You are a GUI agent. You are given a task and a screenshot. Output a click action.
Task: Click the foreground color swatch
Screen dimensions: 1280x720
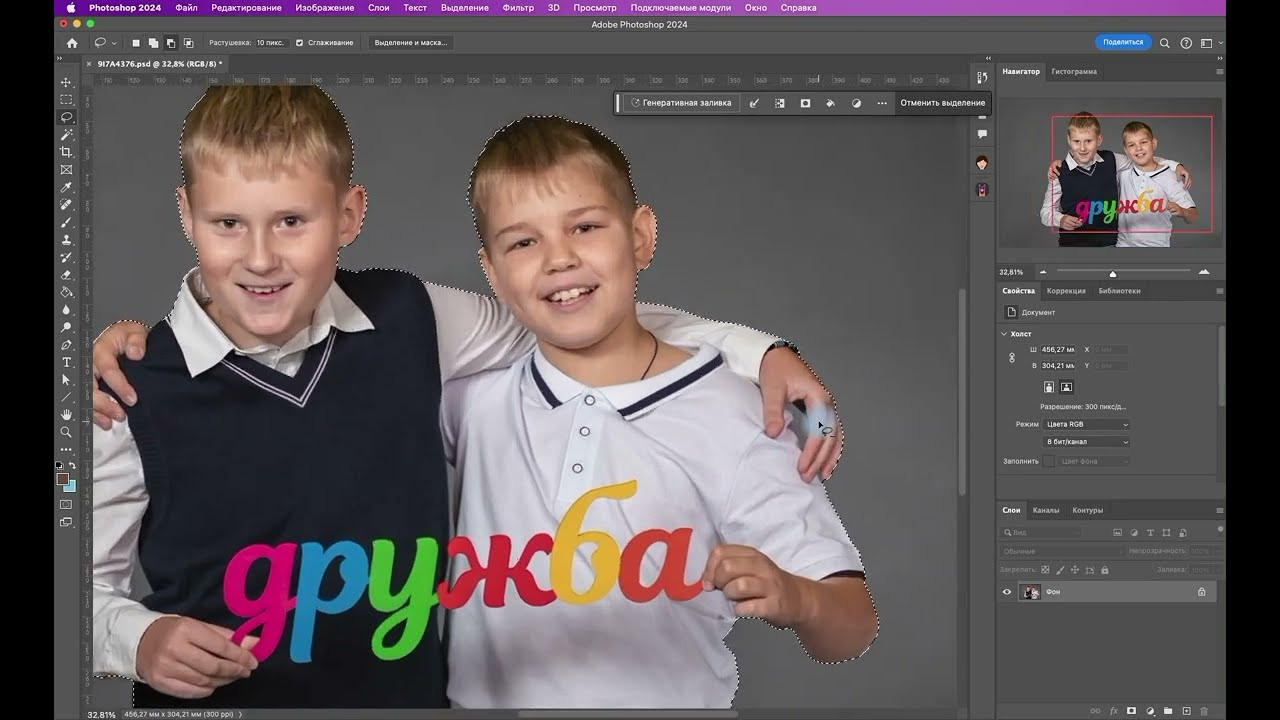[x=62, y=478]
